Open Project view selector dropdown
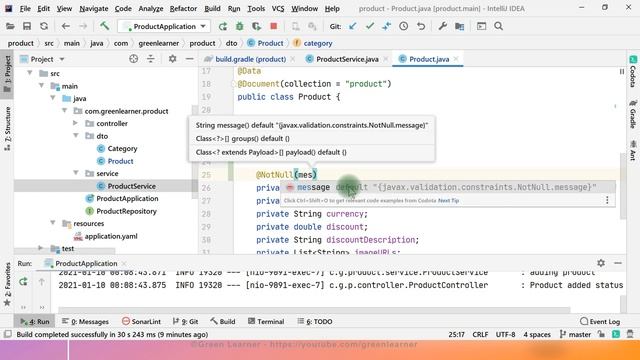640x360 pixels. [42, 59]
